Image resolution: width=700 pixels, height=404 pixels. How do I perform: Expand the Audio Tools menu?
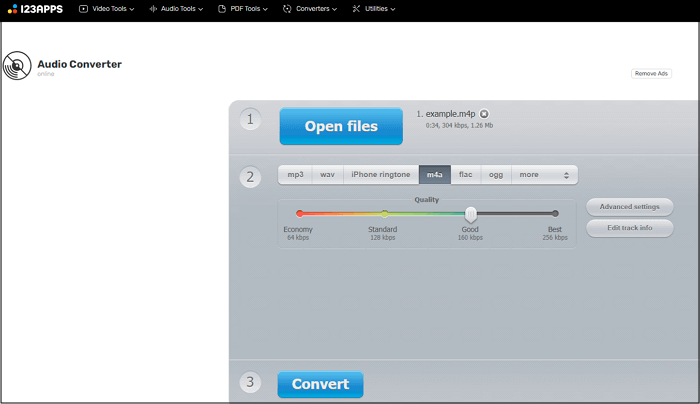179,9
